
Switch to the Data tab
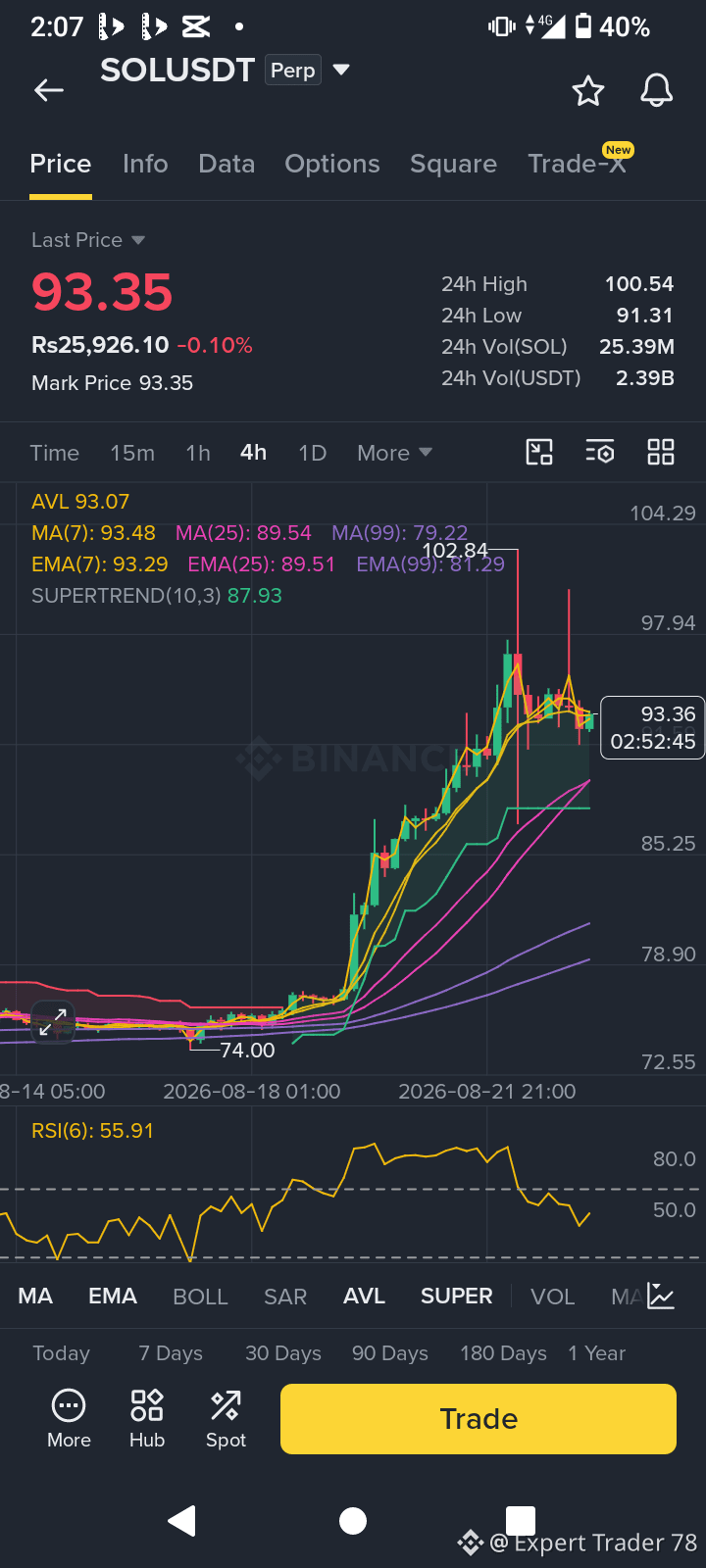[x=227, y=164]
